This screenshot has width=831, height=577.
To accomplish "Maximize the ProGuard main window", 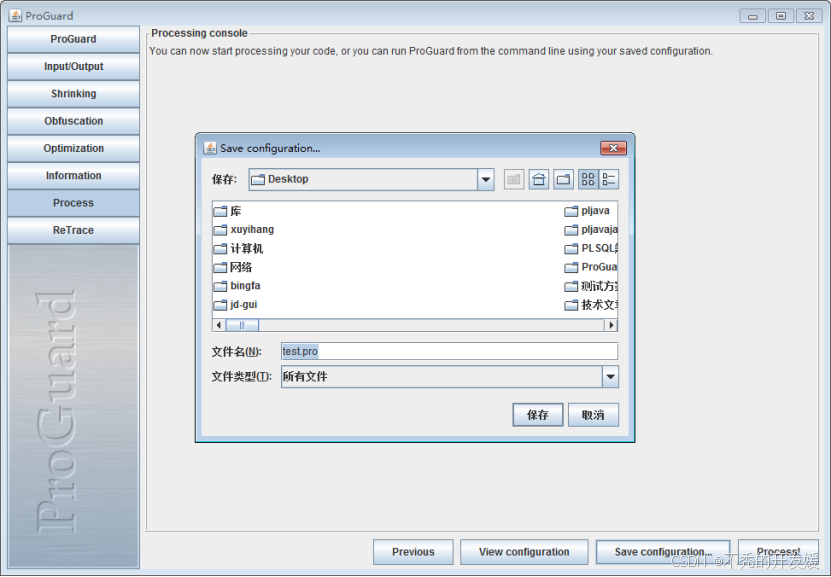I will click(781, 16).
